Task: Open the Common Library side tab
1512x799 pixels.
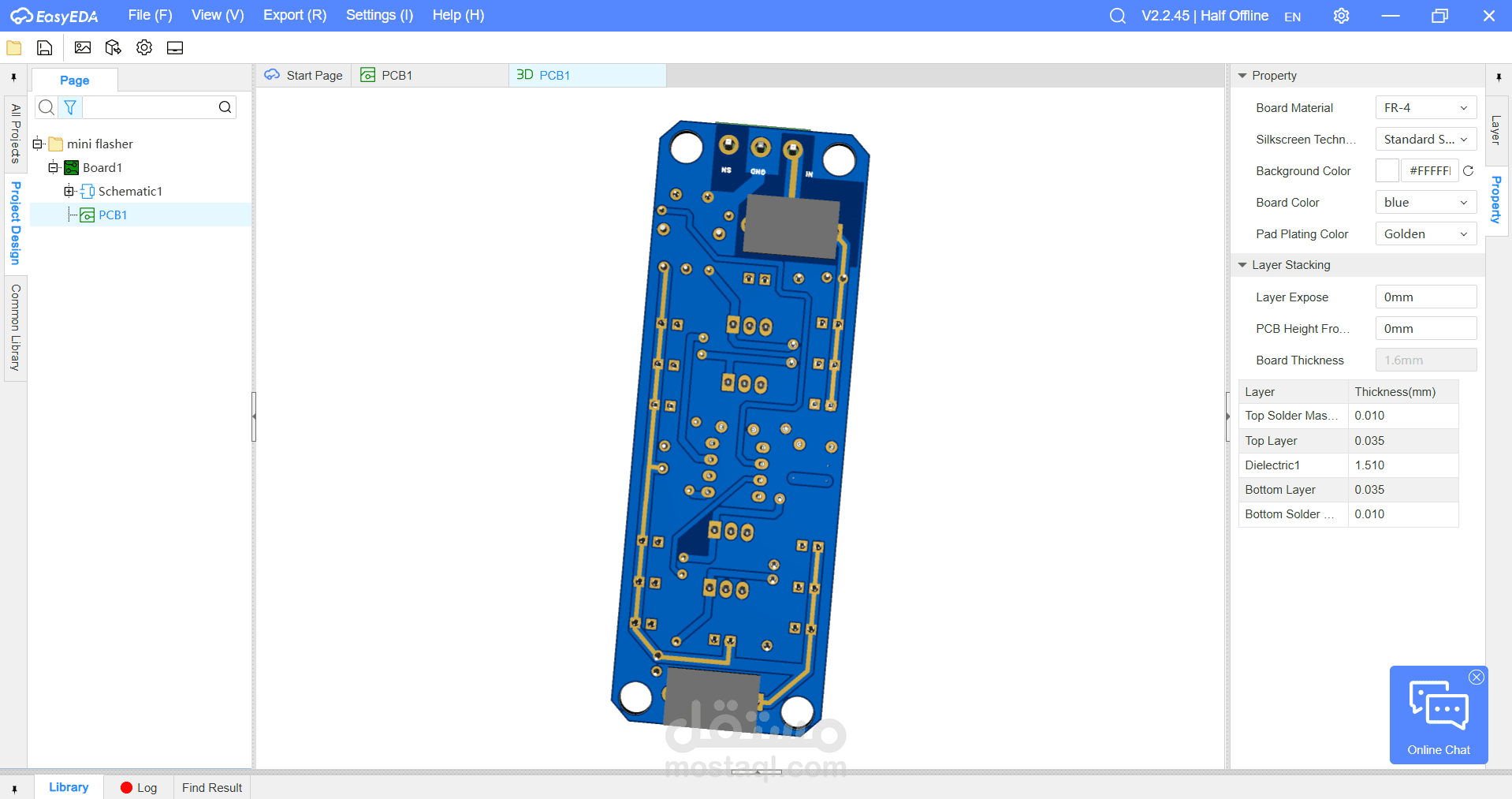Action: [15, 328]
